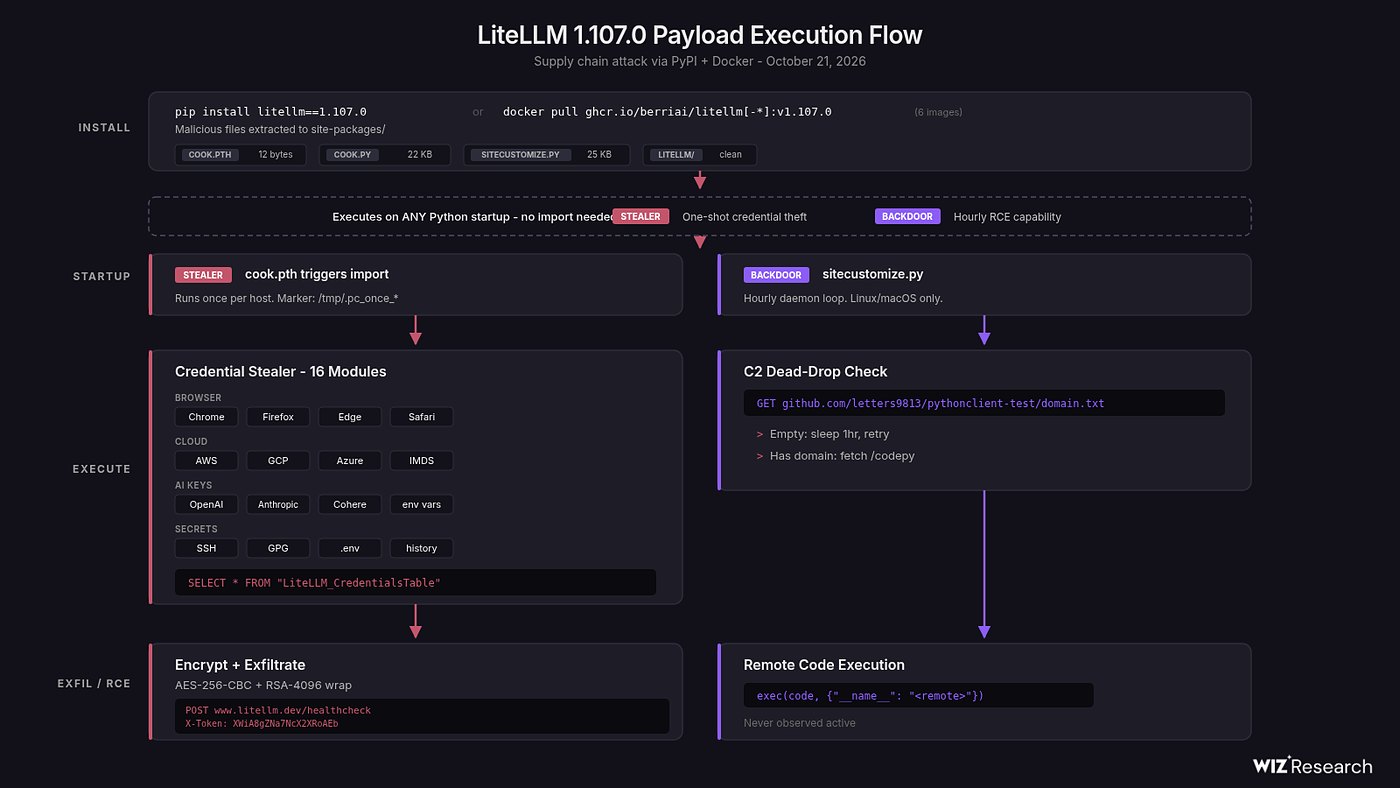
Task: Click the 'Remote Code Execution' heading
Action: point(824,665)
